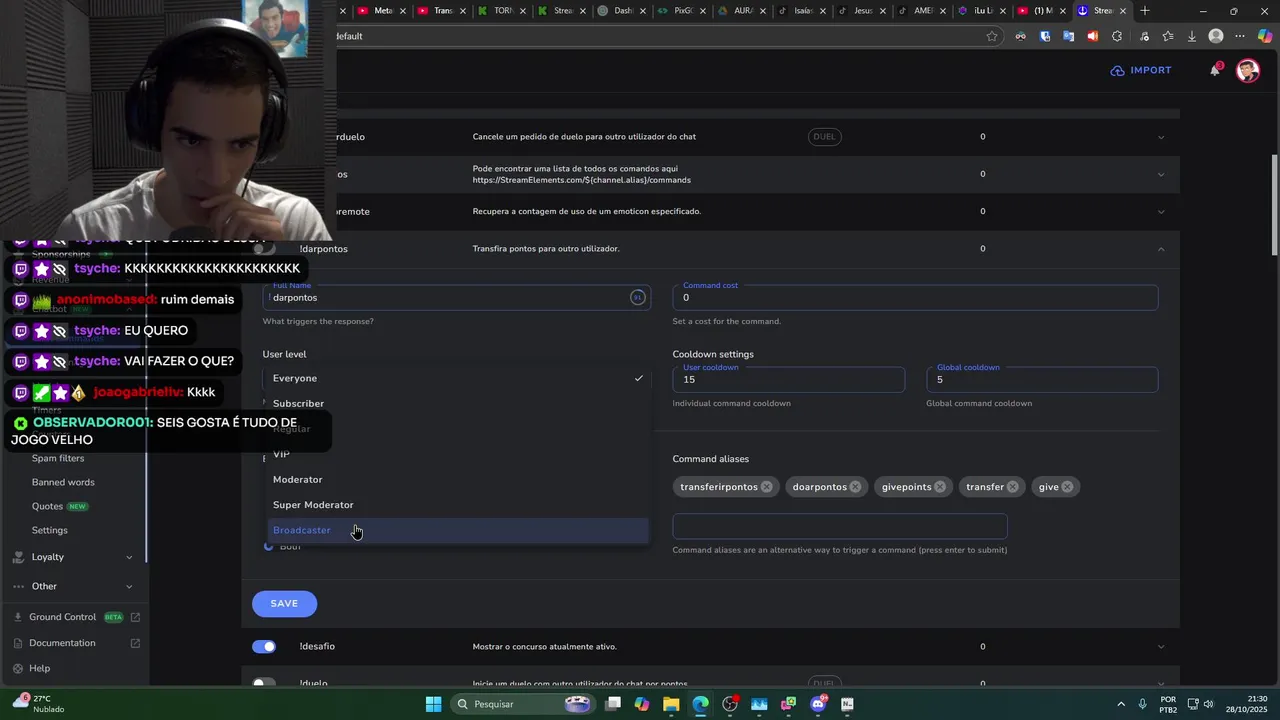Expand the emote count command row

click(1161, 212)
